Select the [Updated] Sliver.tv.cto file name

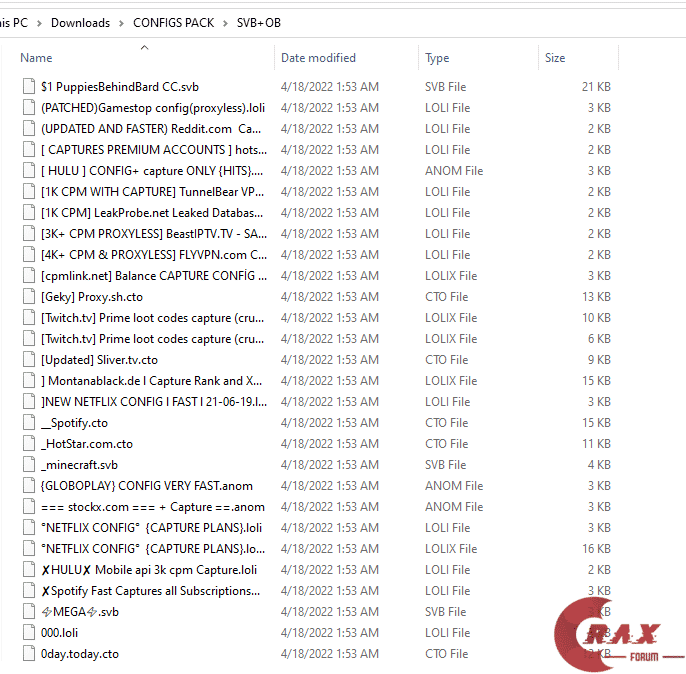point(99,360)
